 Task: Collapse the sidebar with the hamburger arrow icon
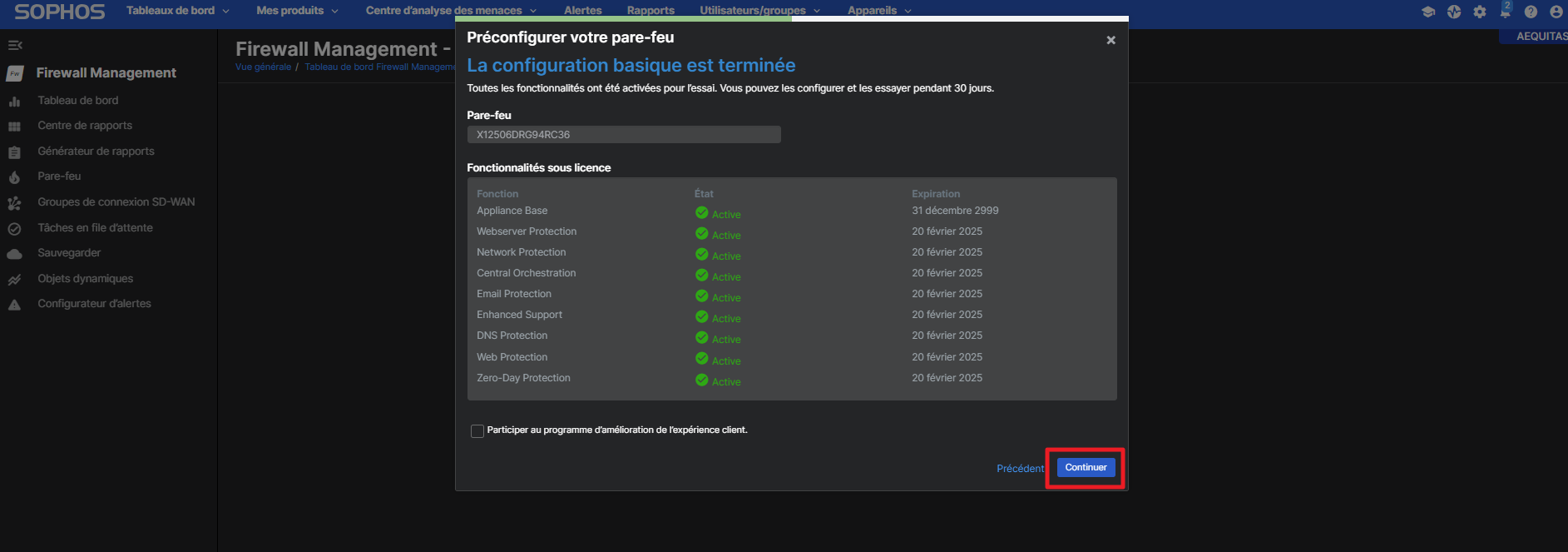pyautogui.click(x=15, y=45)
